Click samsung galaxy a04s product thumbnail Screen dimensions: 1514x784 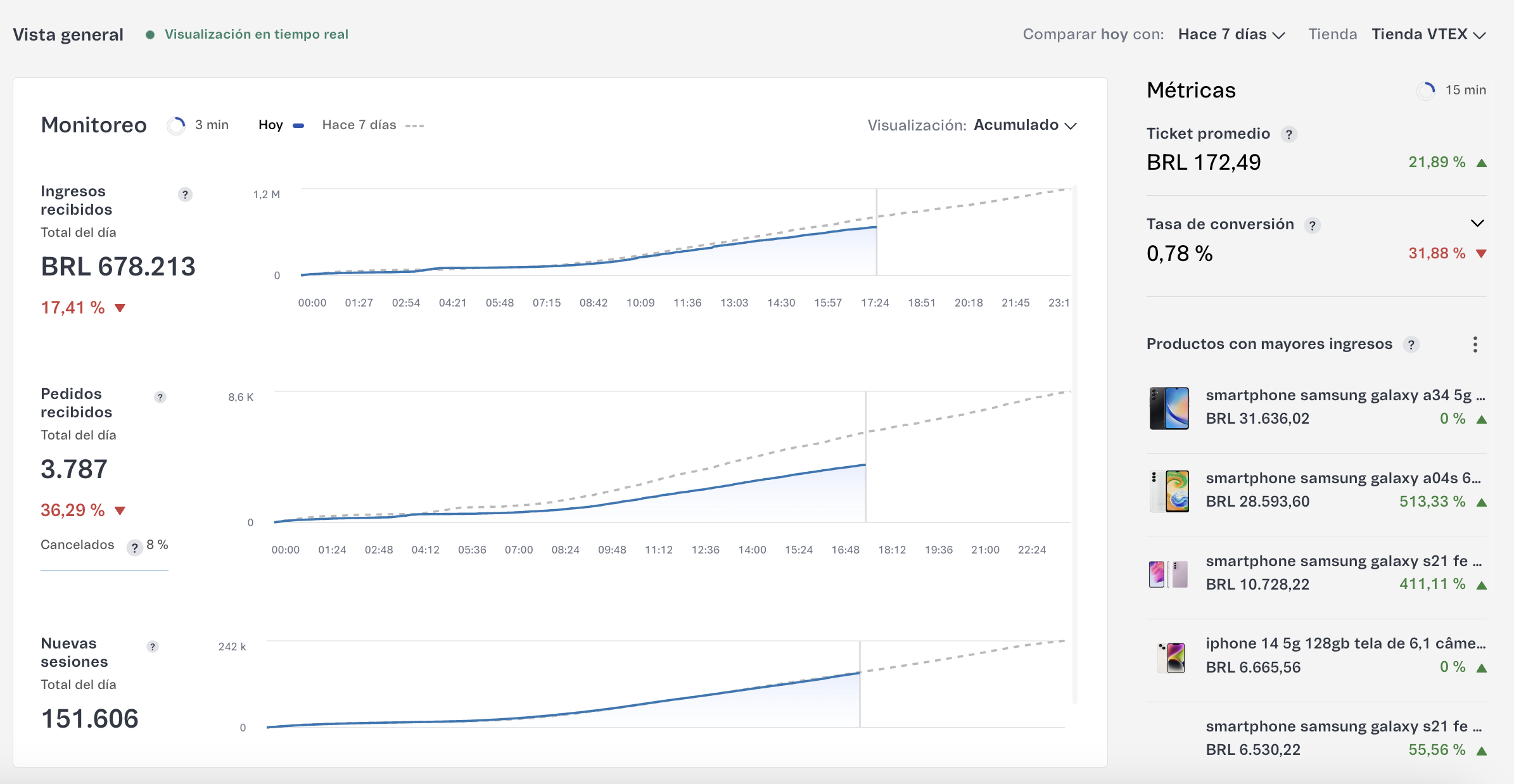pos(1169,491)
